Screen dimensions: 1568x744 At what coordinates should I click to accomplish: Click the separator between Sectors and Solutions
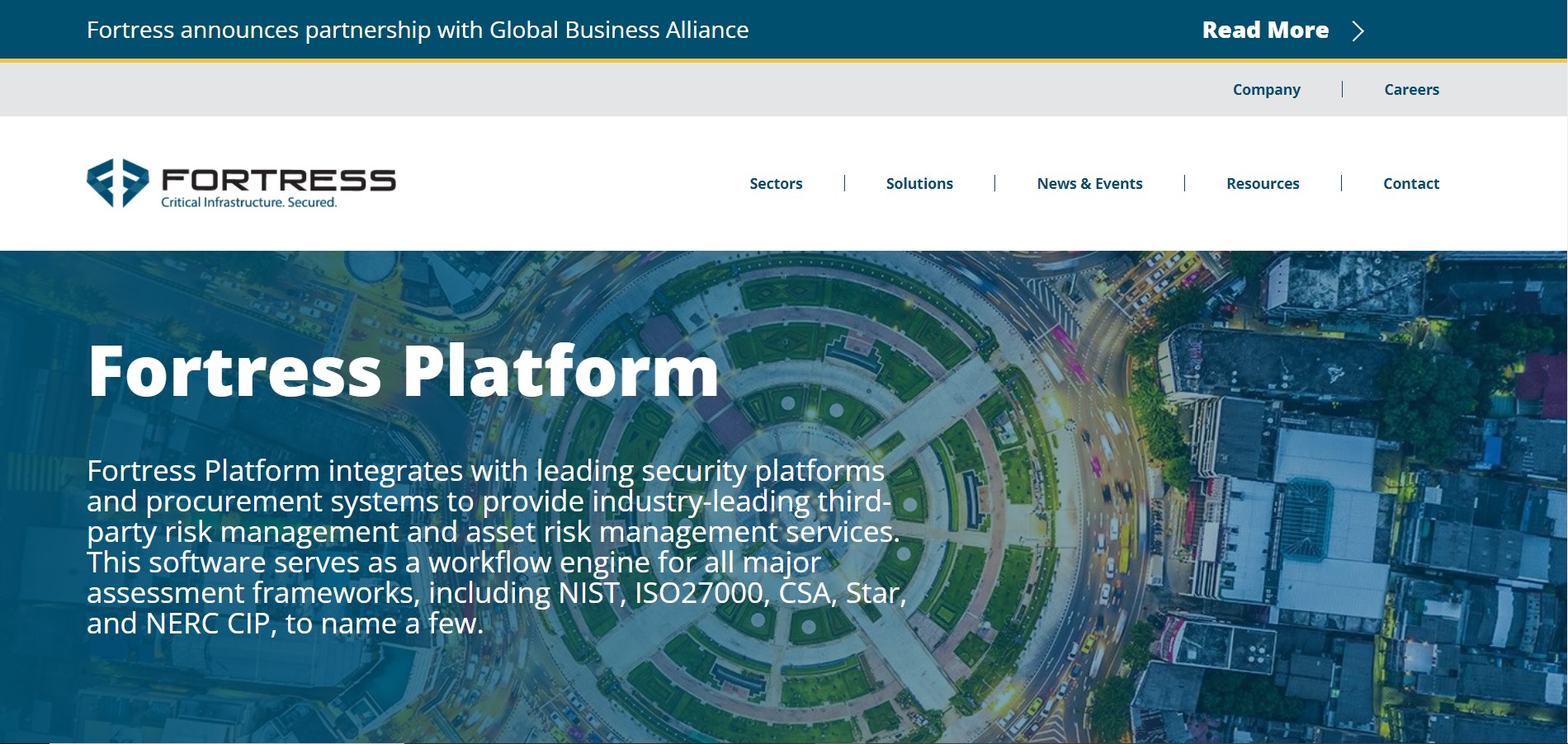coord(844,183)
